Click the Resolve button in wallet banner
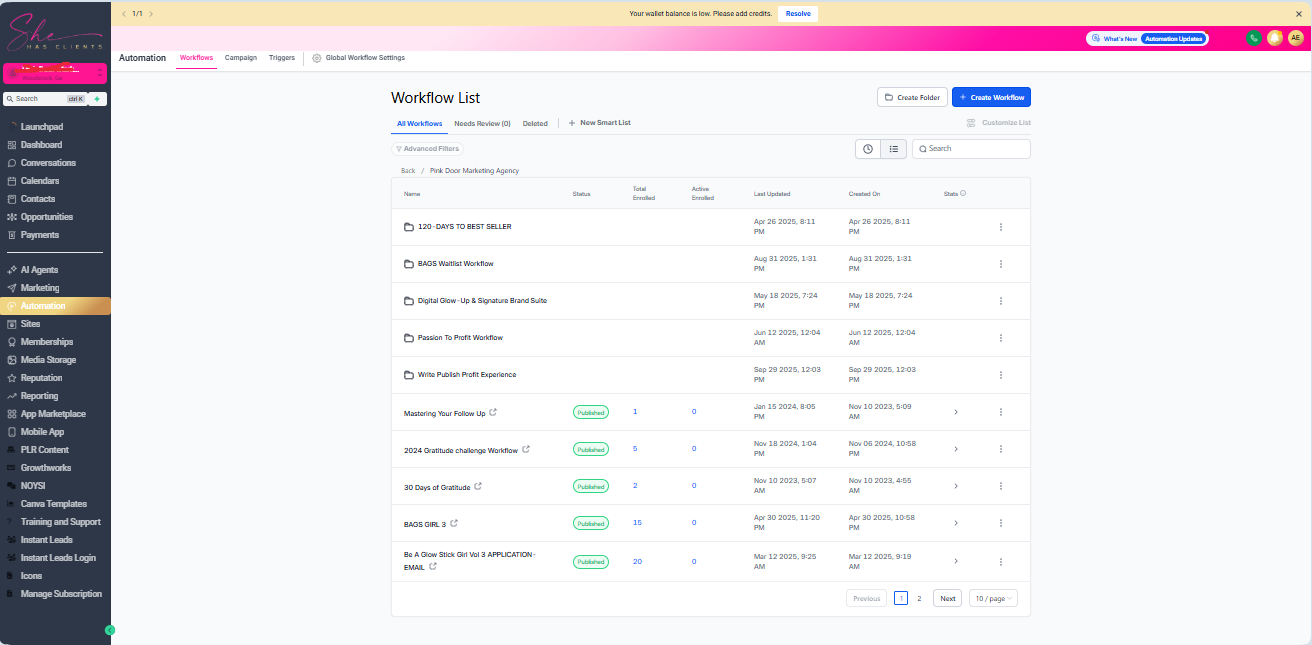 click(x=797, y=13)
